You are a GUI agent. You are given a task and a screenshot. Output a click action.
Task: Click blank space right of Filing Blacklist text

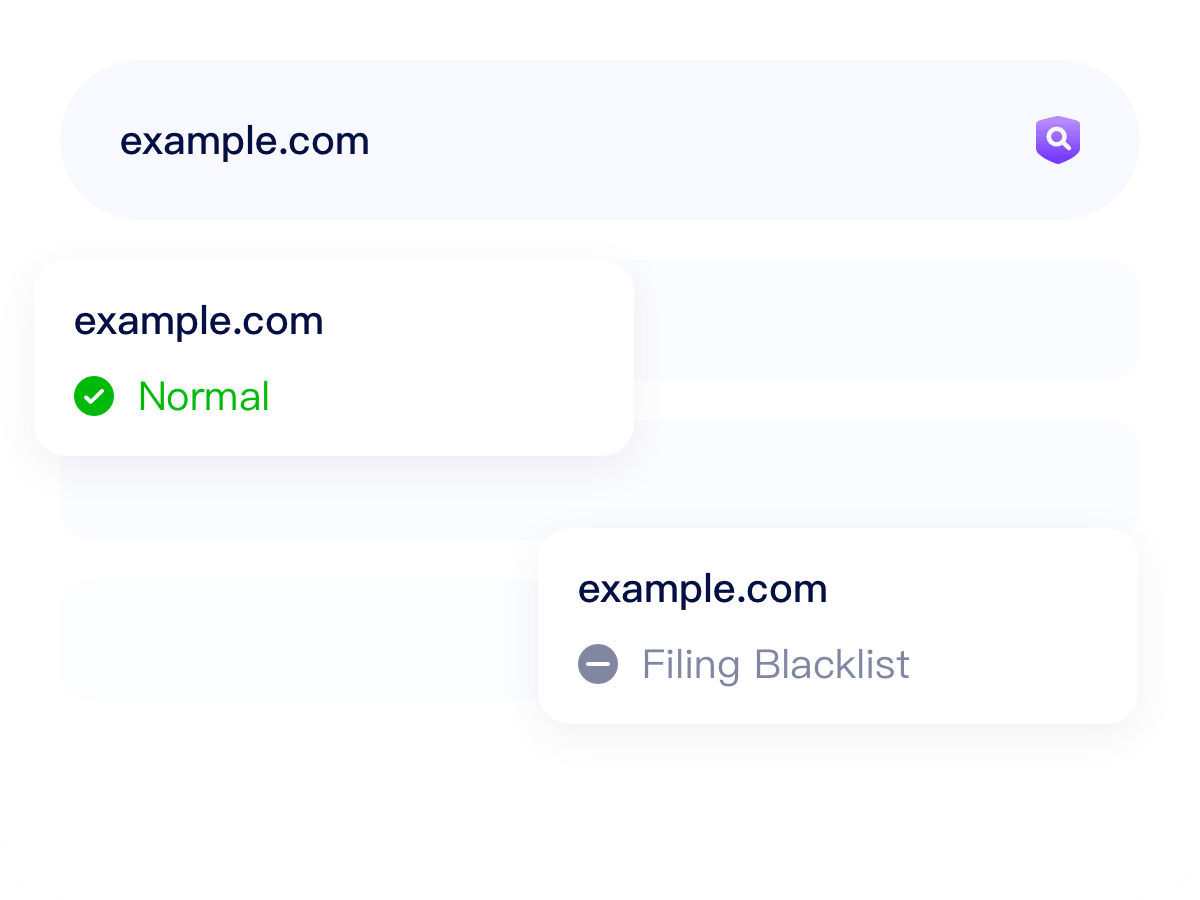(1020, 664)
